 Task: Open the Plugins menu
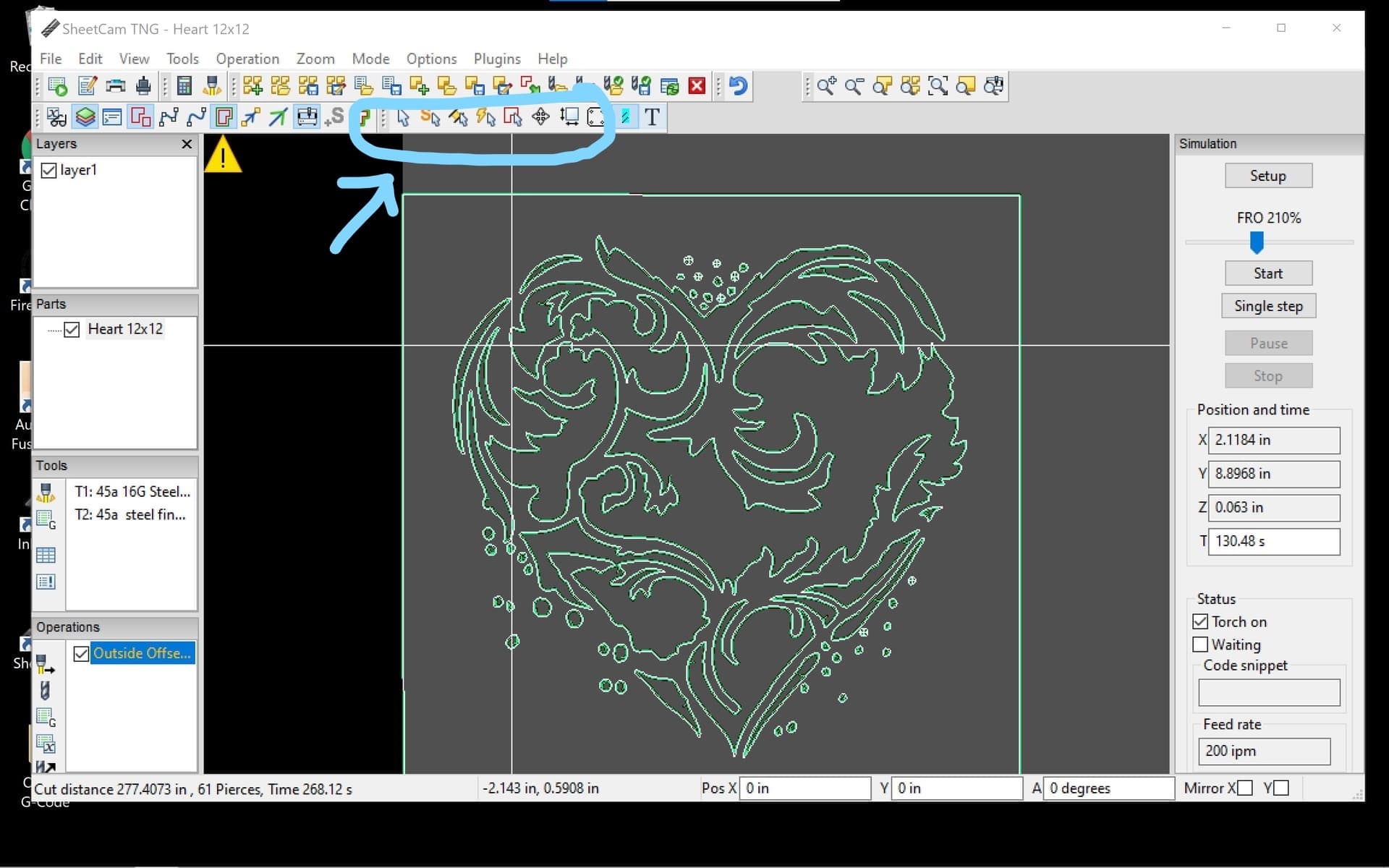click(x=497, y=59)
